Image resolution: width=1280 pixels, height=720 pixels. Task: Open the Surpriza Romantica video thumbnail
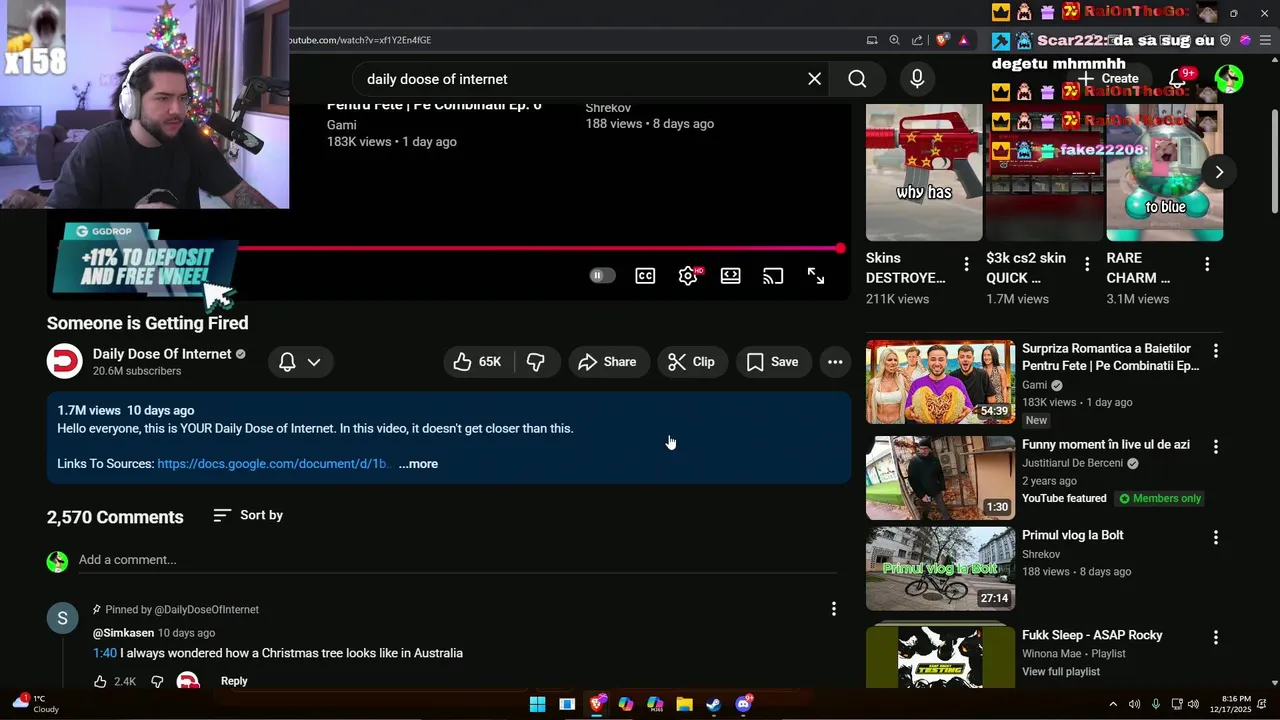click(x=940, y=382)
